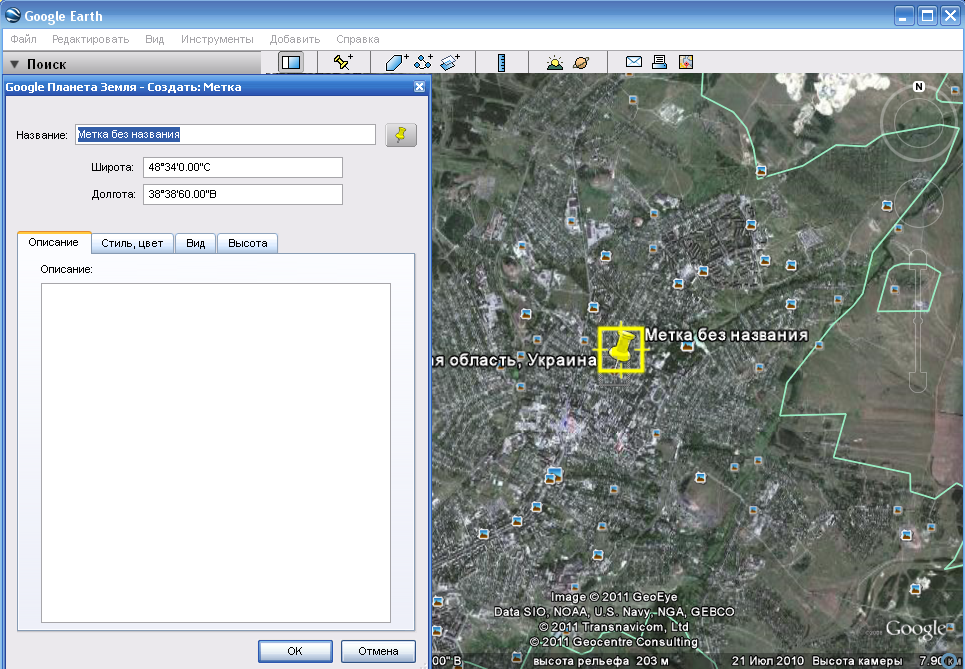Confirm with the OK button
The image size is (965, 669).
(295, 651)
